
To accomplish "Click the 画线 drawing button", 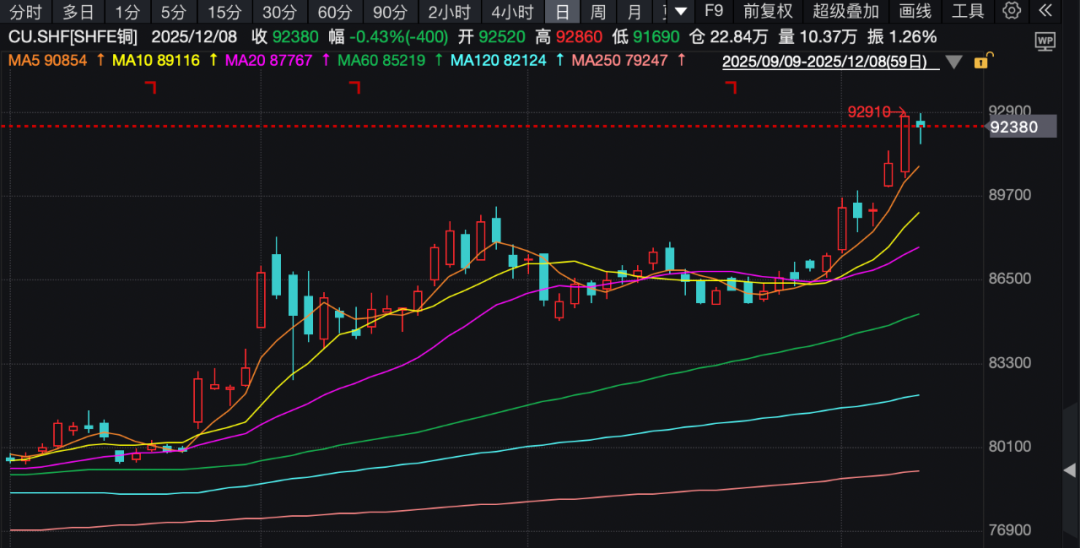I will [x=915, y=12].
